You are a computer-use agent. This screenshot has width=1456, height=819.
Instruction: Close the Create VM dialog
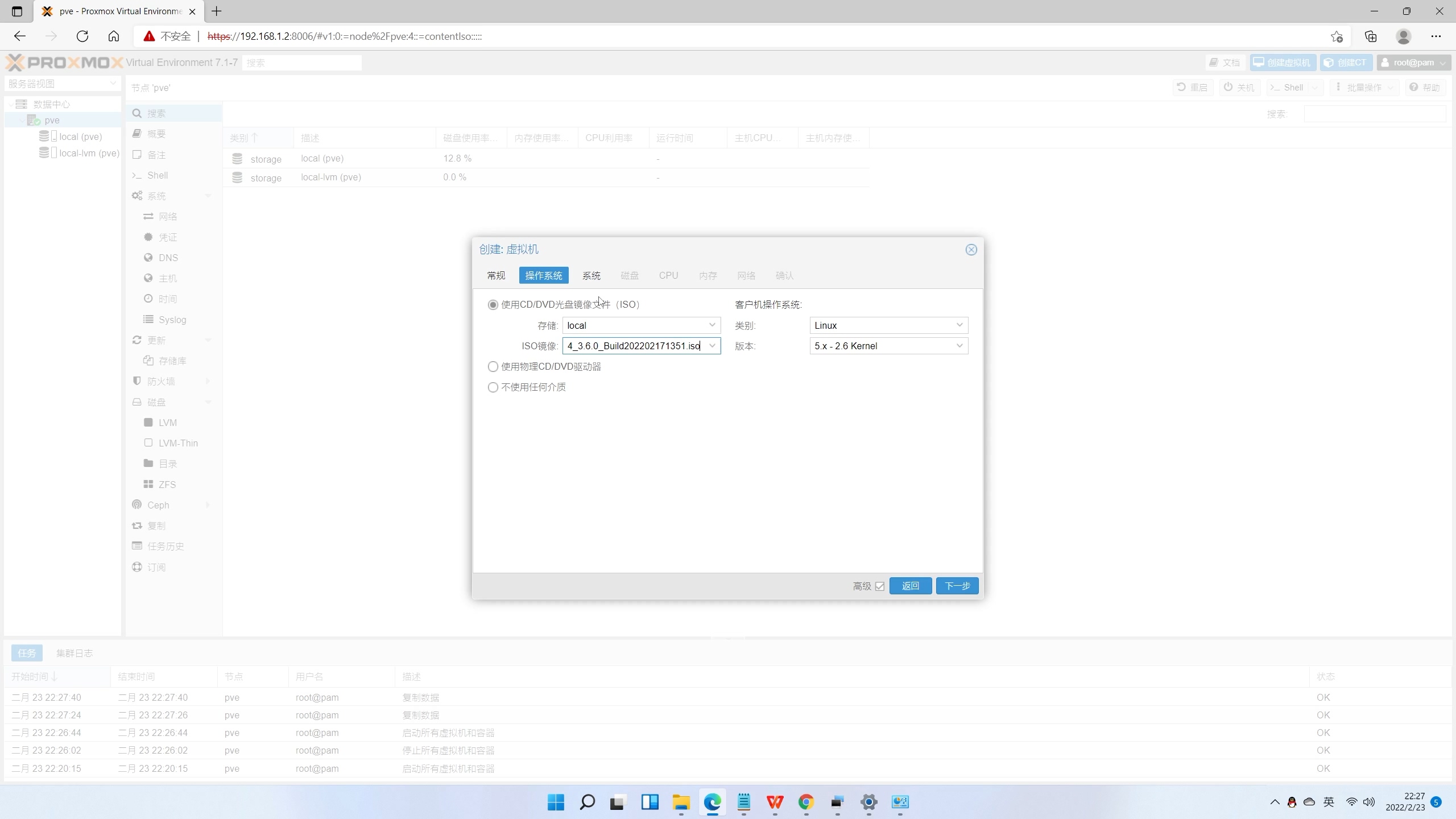[971, 250]
